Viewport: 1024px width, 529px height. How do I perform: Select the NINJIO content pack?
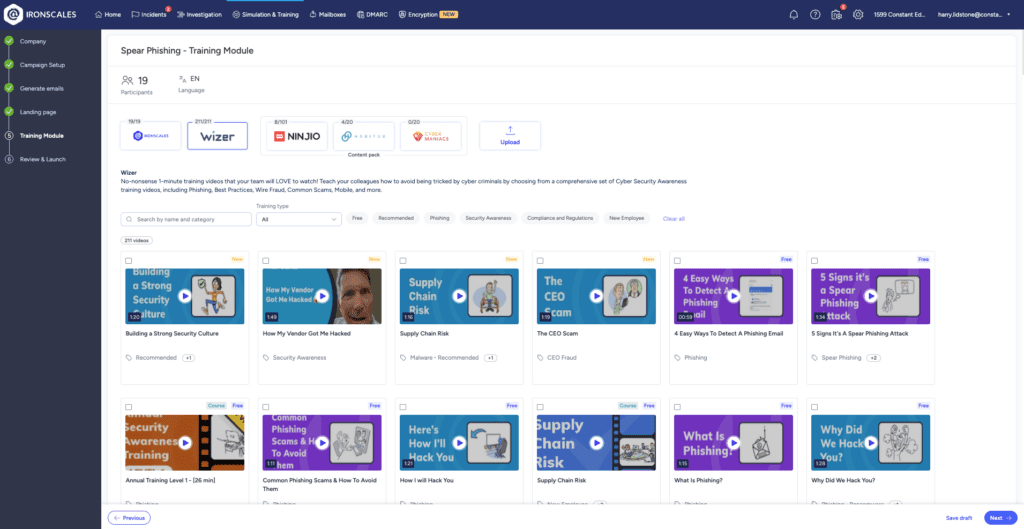pos(297,136)
